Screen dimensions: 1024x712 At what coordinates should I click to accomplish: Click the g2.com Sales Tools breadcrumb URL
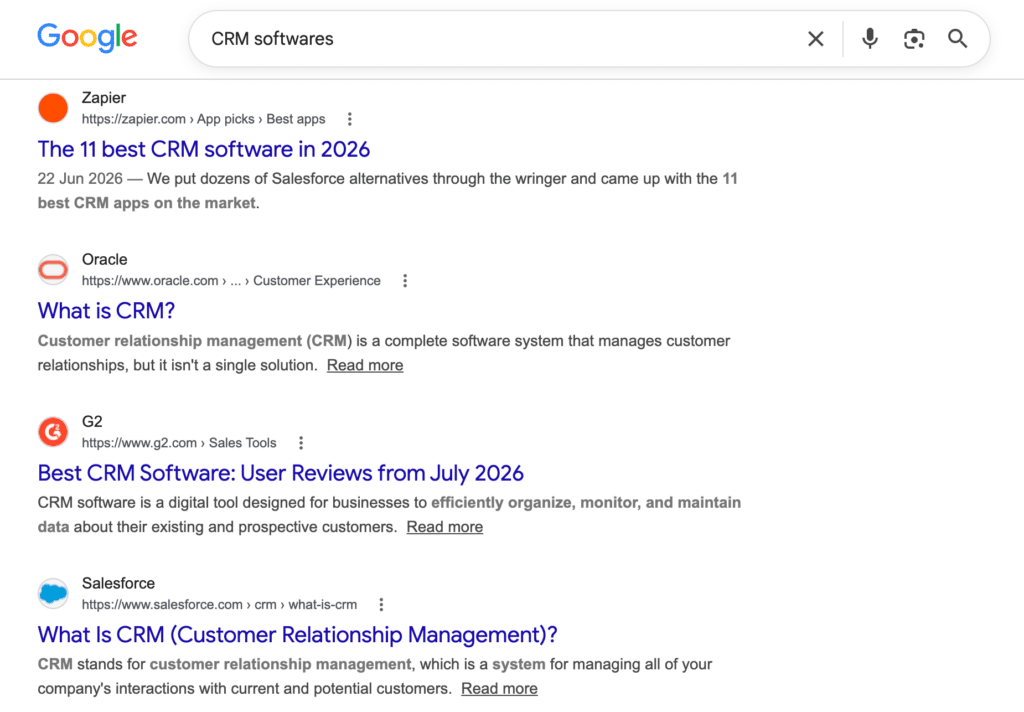pyautogui.click(x=179, y=443)
